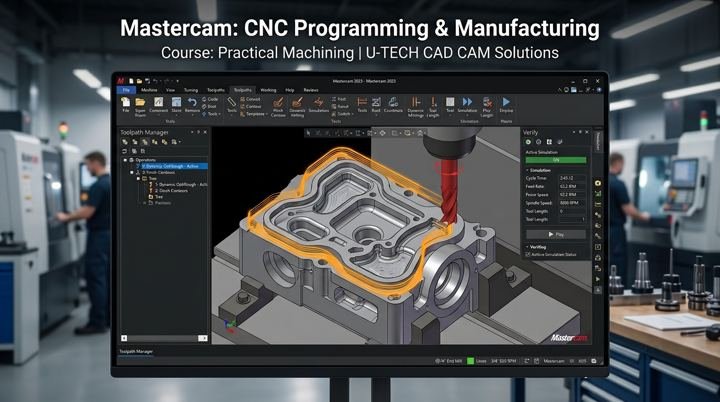Select the Toolpath Manager bottom tab
720x402 pixels.
point(136,351)
